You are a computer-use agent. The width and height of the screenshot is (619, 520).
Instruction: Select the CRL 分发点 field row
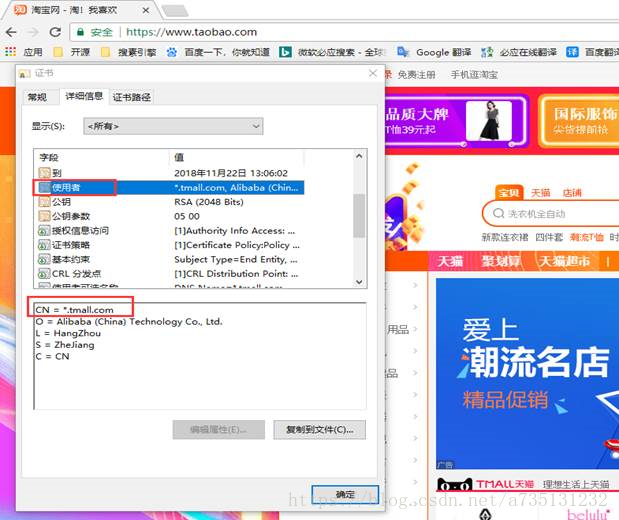[x=169, y=274]
